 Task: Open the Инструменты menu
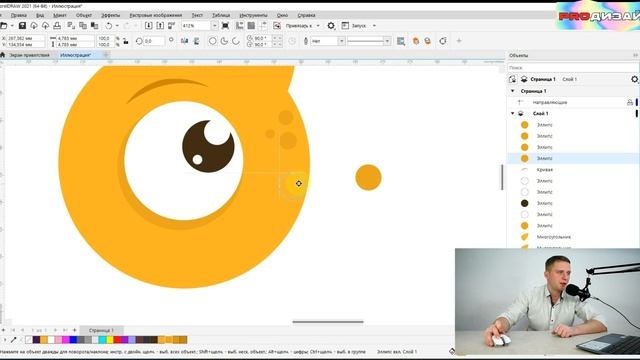click(x=253, y=15)
